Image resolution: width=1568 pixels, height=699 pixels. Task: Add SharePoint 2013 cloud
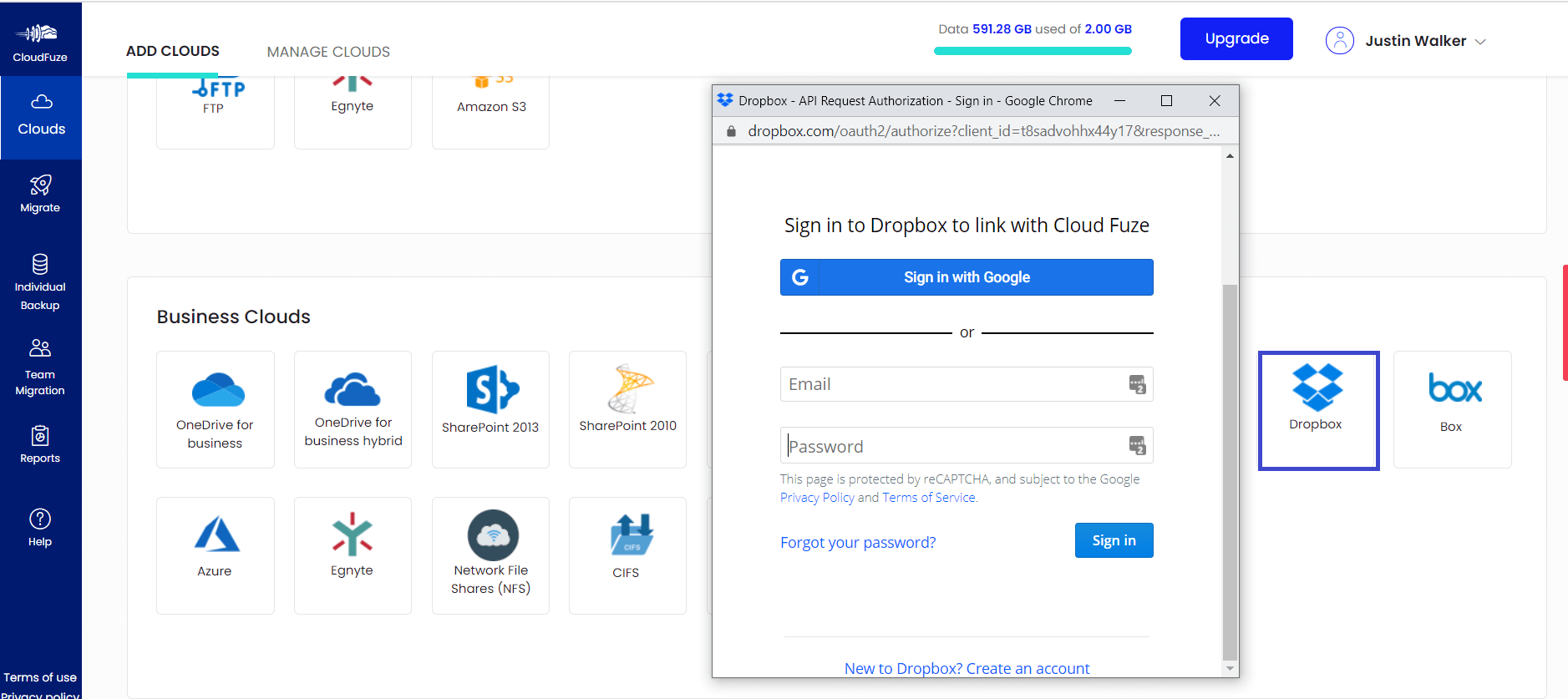pos(490,409)
